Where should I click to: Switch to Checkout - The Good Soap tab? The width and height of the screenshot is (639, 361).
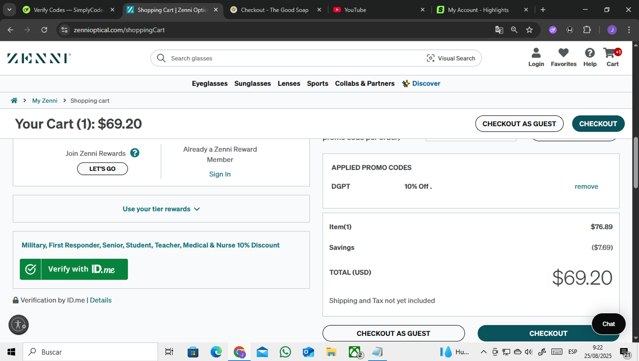coord(275,10)
